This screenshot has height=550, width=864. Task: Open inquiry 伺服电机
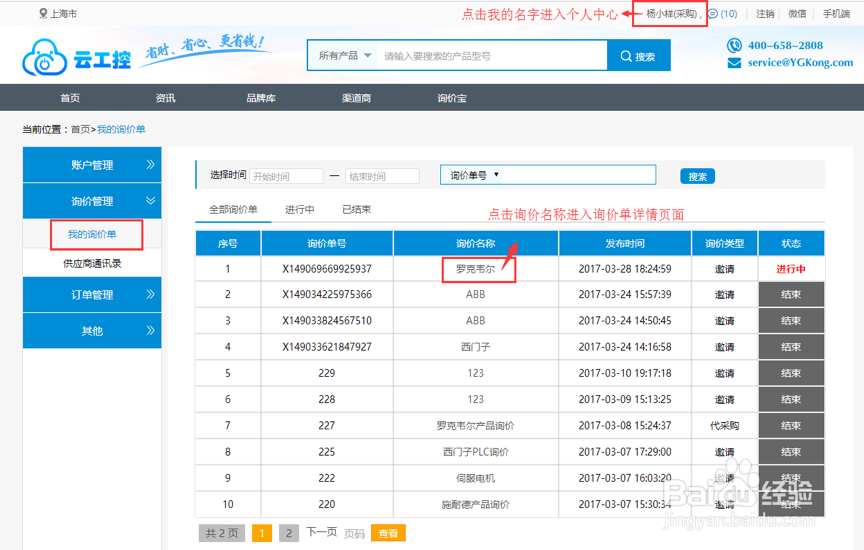476,478
